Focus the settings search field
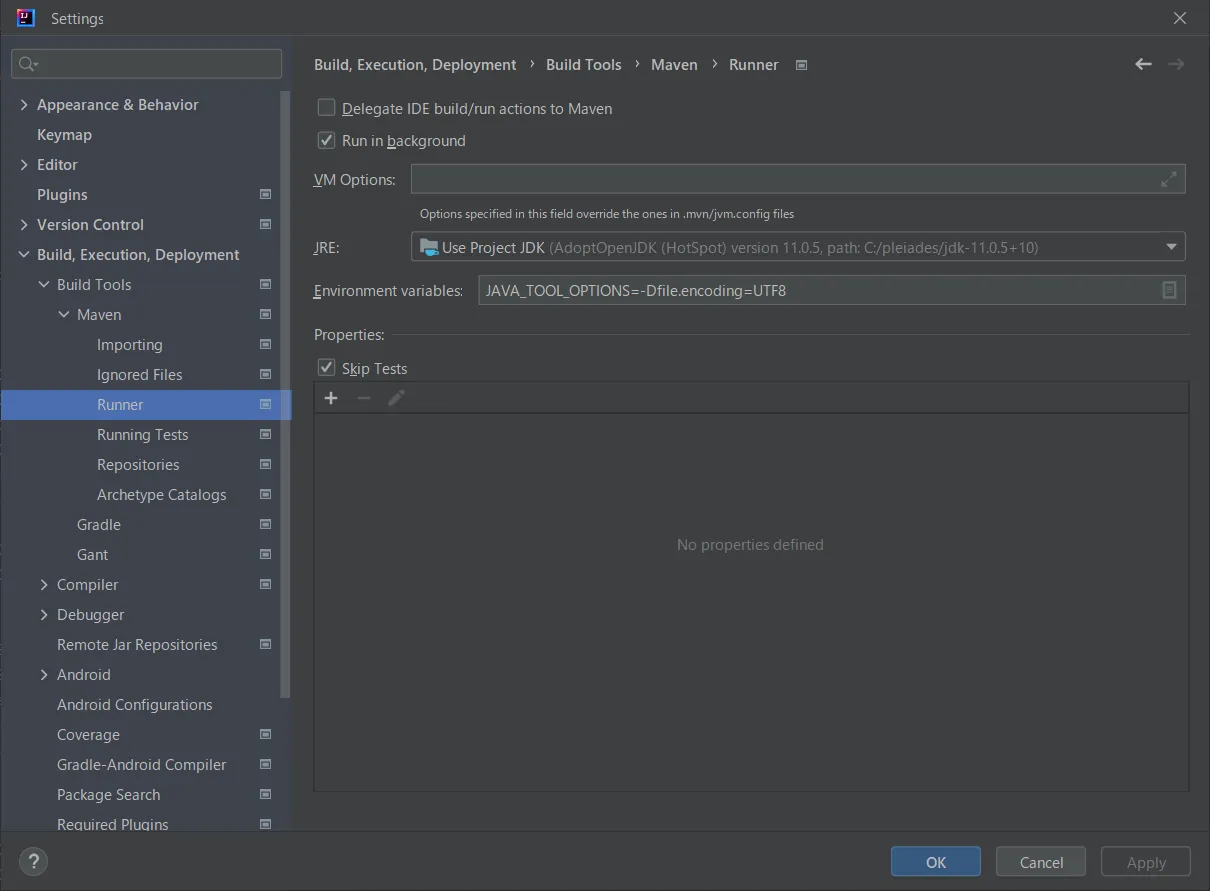 click(x=146, y=64)
